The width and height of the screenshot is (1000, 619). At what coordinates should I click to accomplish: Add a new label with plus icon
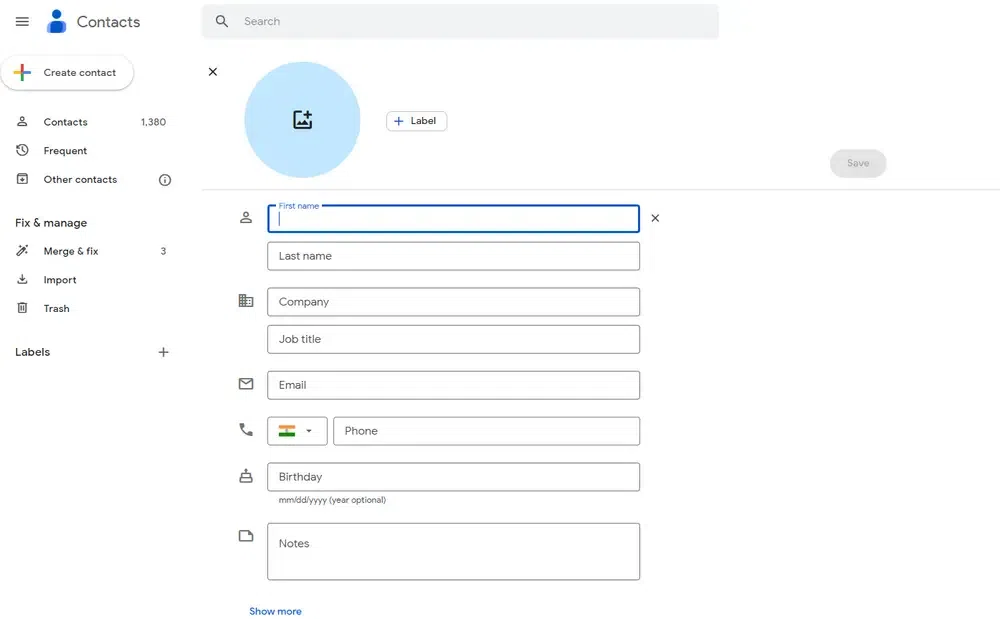coord(164,352)
